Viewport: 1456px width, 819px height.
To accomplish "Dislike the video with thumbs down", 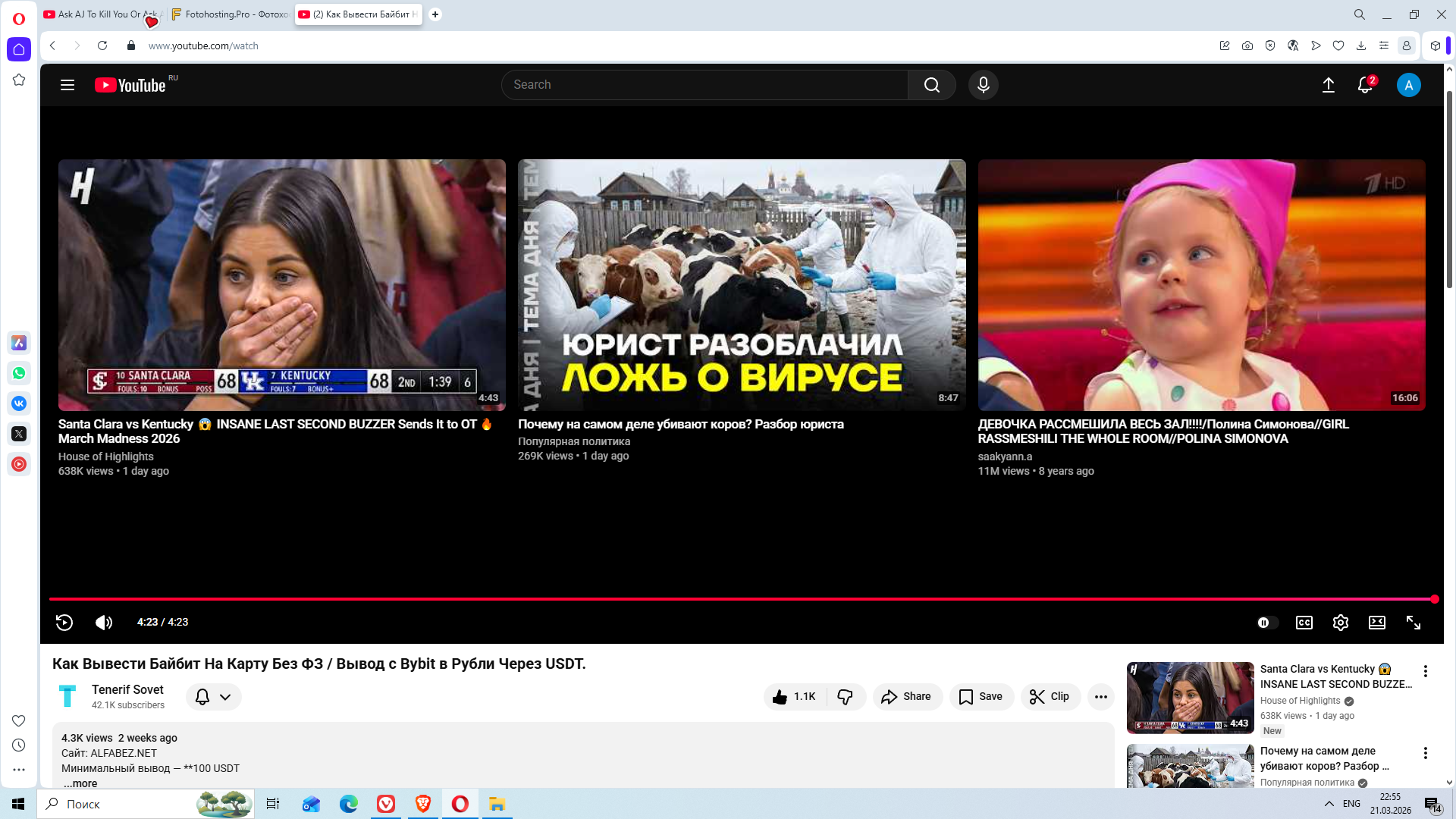I will pos(845,697).
